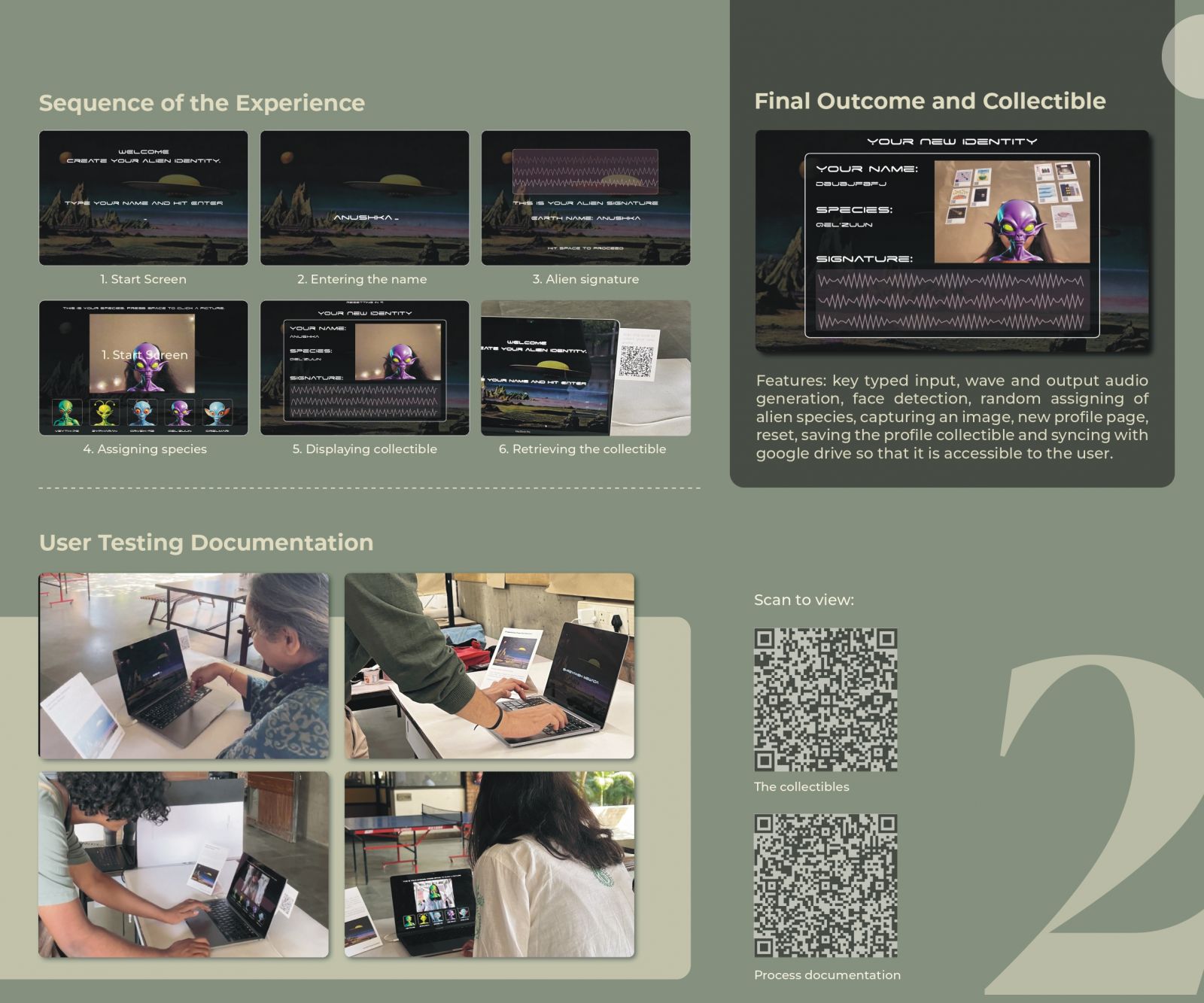1204x1003 pixels.
Task: Select the small purple alien species portrait
Action: [179, 413]
